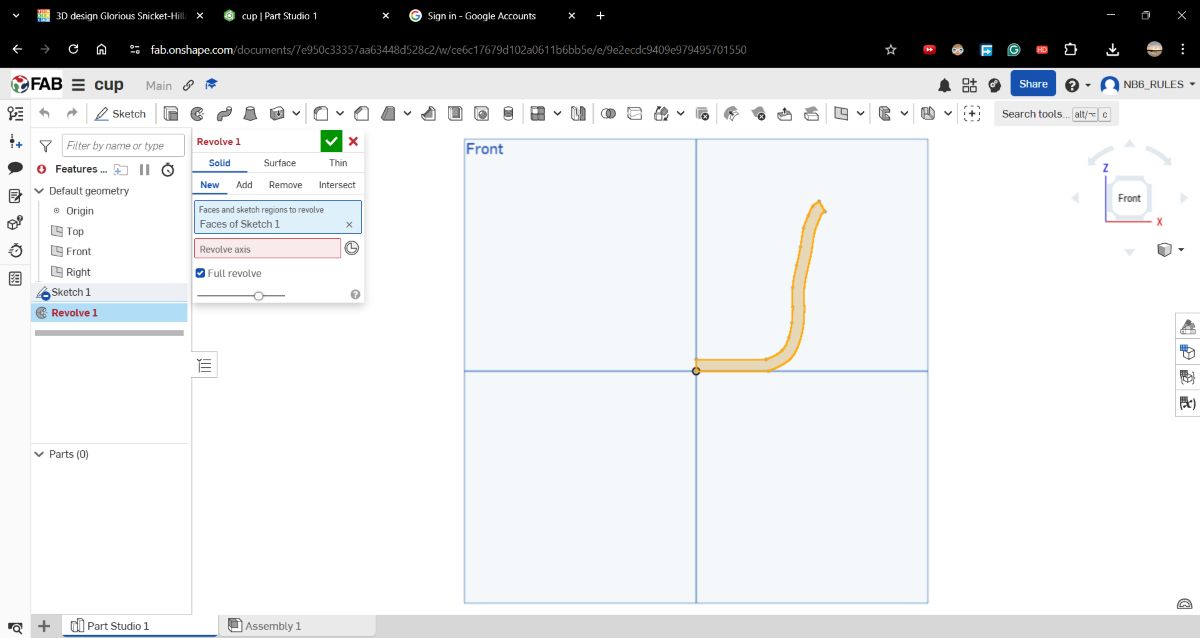Switch to the Thin tab in Revolve dialog
This screenshot has width=1200, height=638.
338,163
